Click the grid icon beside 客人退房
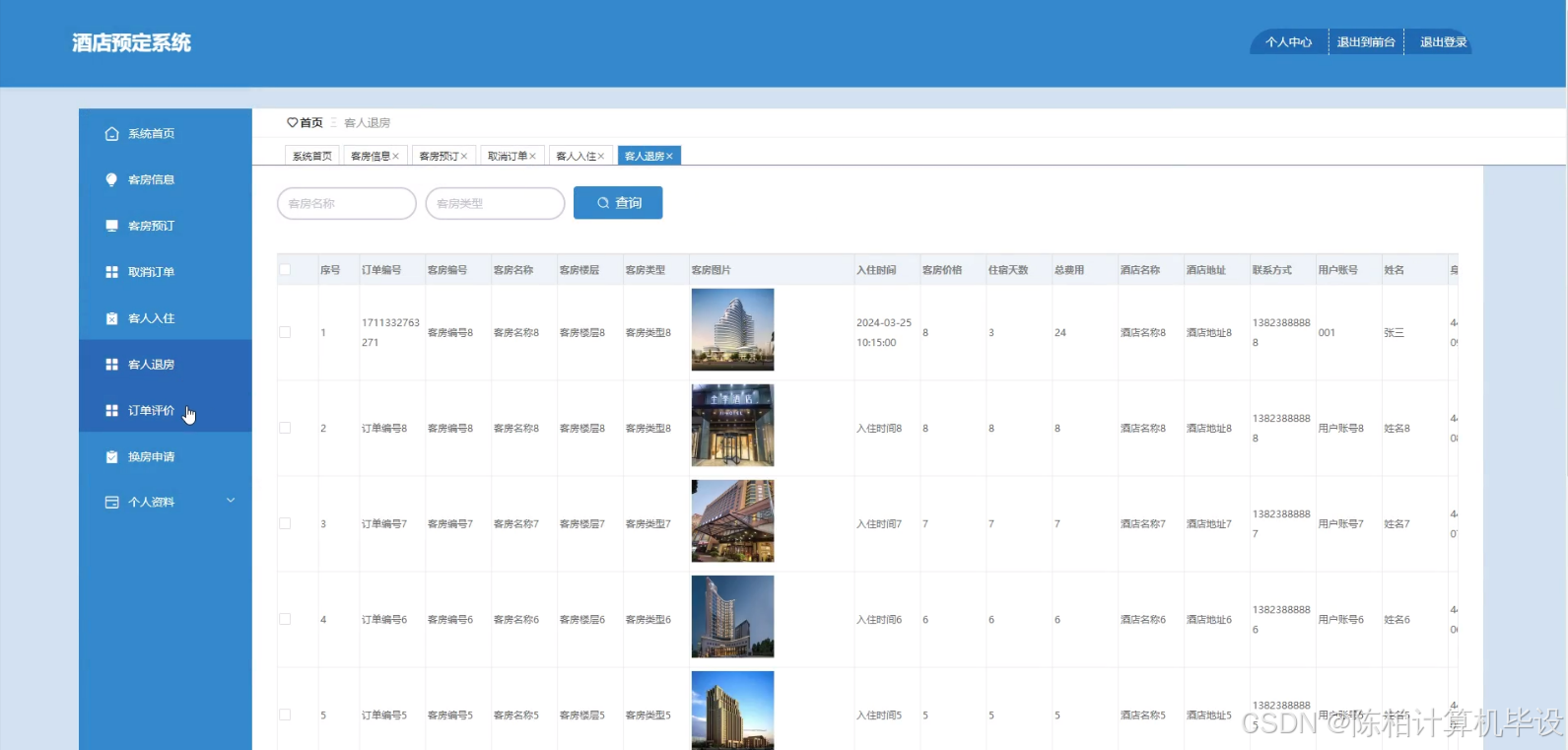 [x=111, y=365]
